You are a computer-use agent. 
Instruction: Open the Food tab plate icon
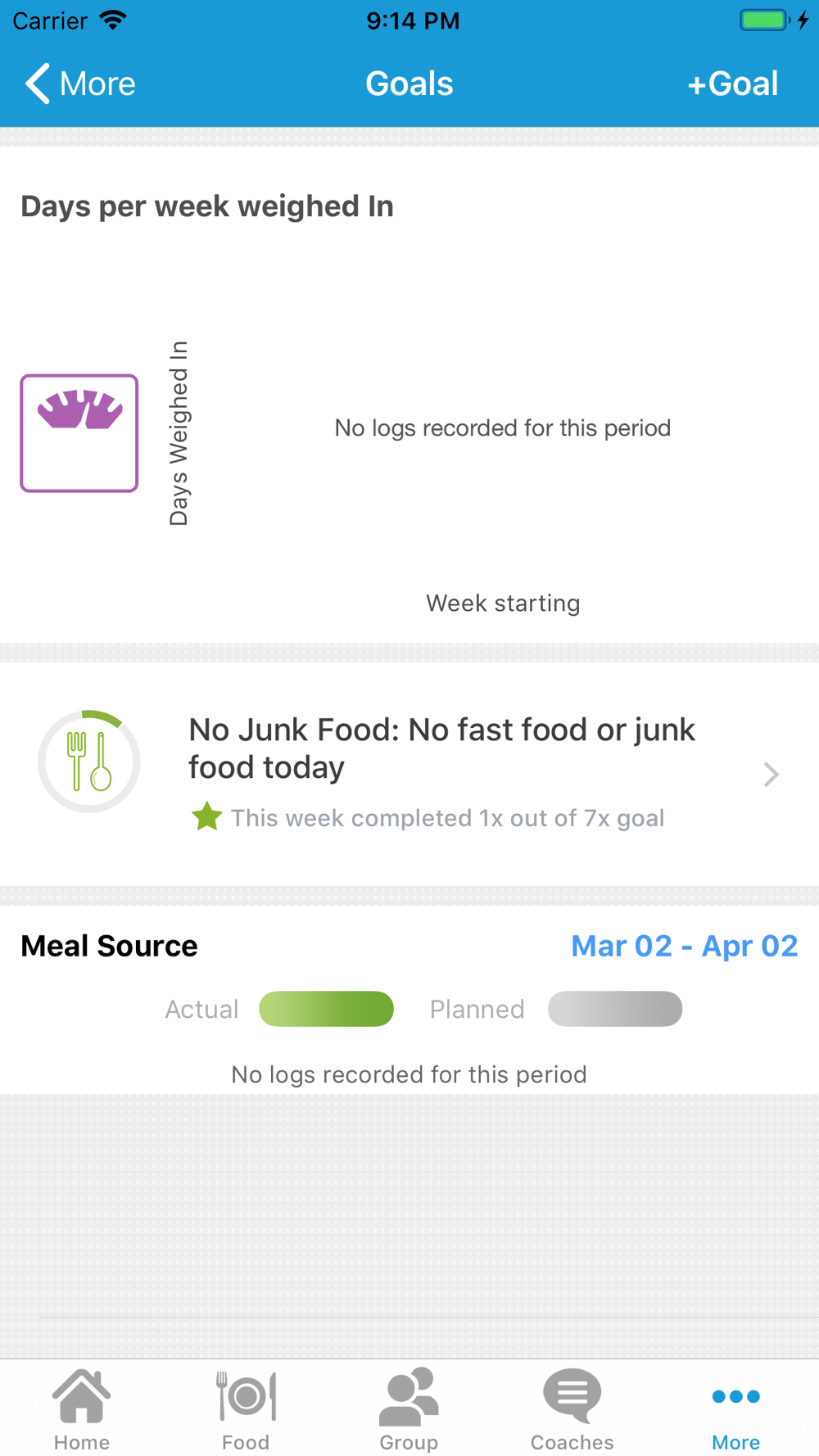tap(246, 1395)
